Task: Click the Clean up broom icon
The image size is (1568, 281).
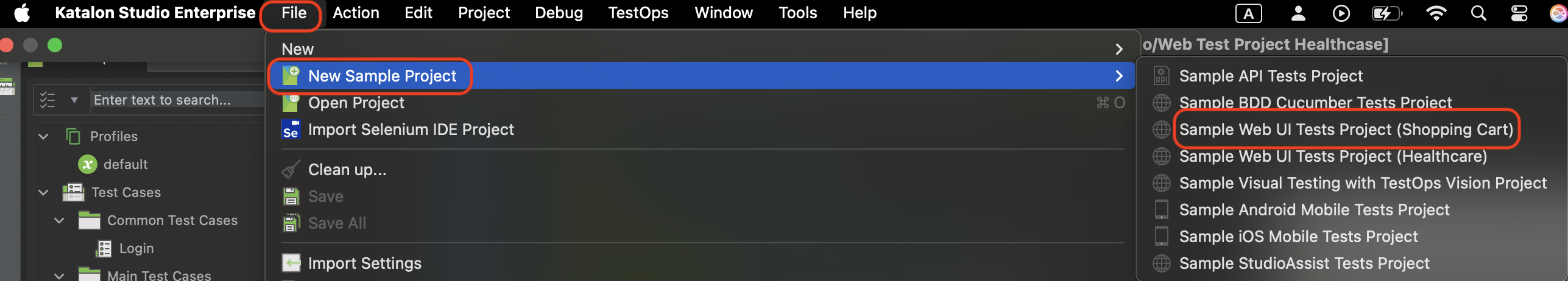Action: click(x=291, y=170)
